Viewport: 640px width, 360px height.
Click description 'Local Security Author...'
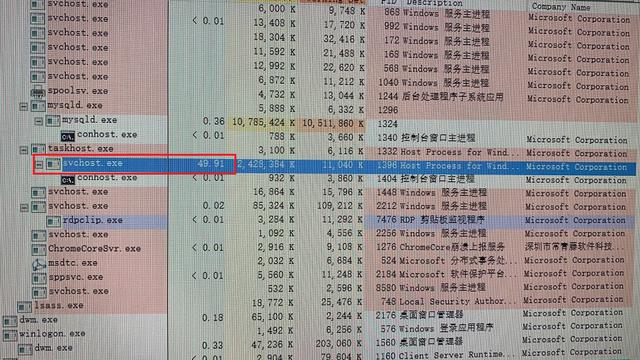[x=457, y=302]
